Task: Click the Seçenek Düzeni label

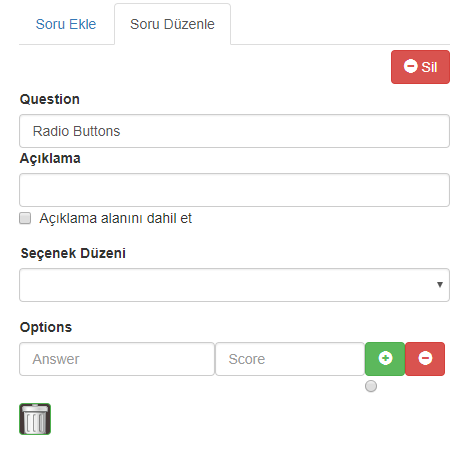Action: 73,253
